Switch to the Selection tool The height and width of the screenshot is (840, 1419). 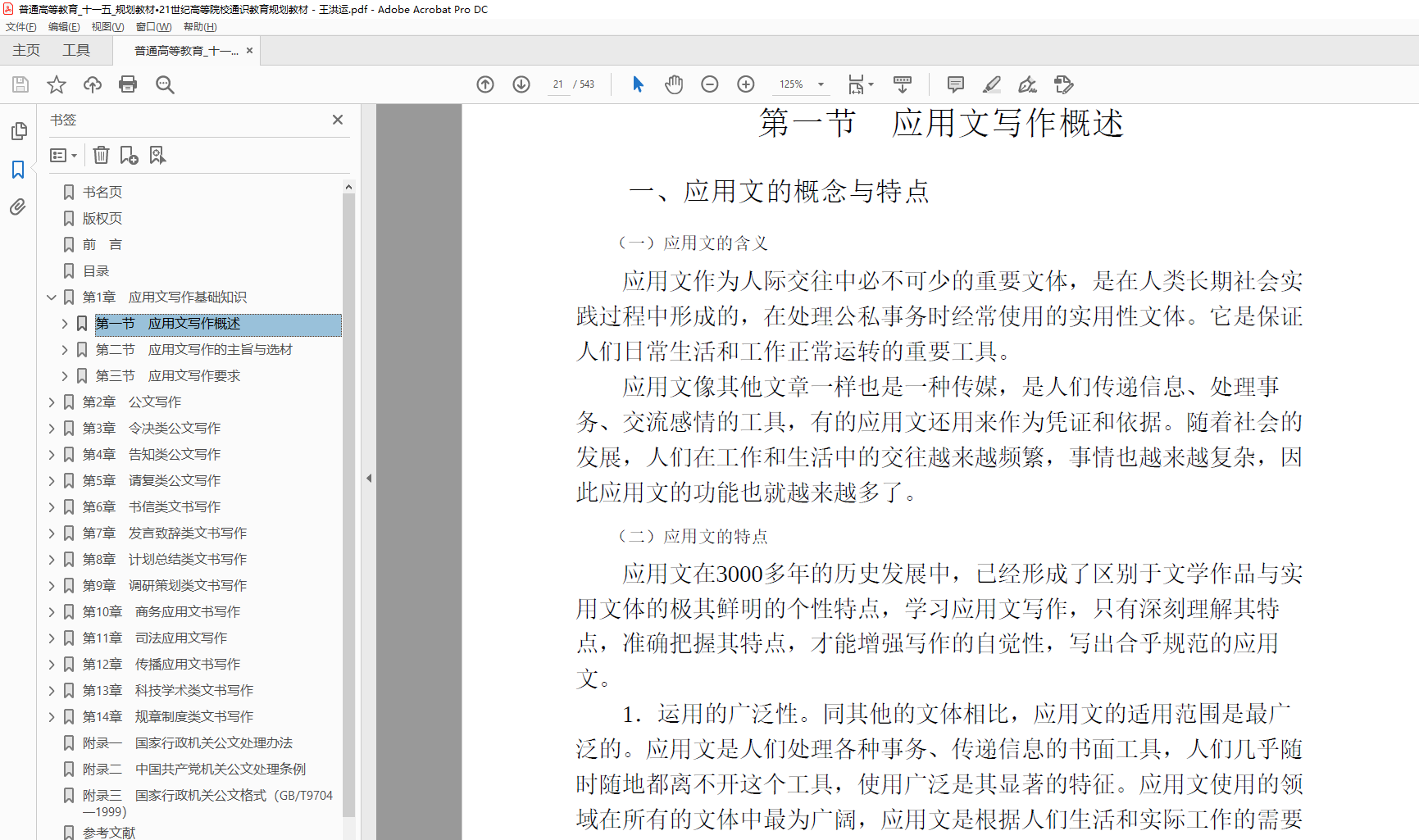point(637,84)
